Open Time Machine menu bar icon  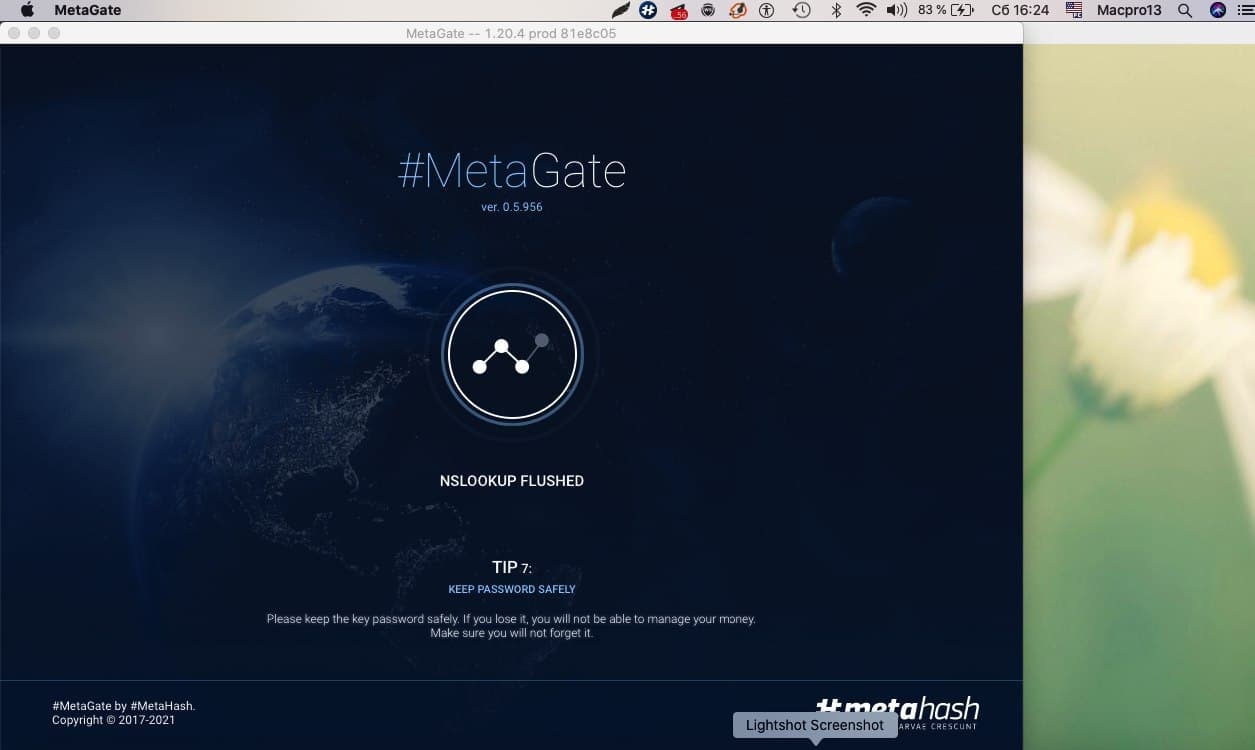[x=801, y=10]
